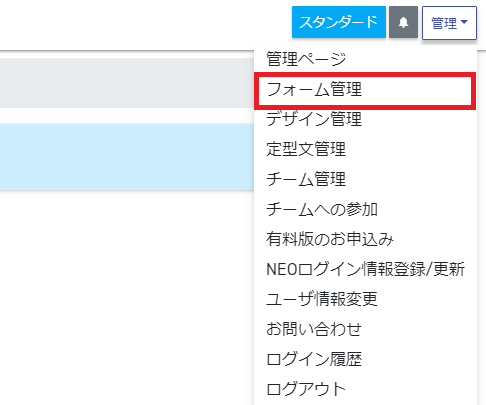Click the gray header bar area
Viewport: 486px width, 405px height.
click(127, 83)
